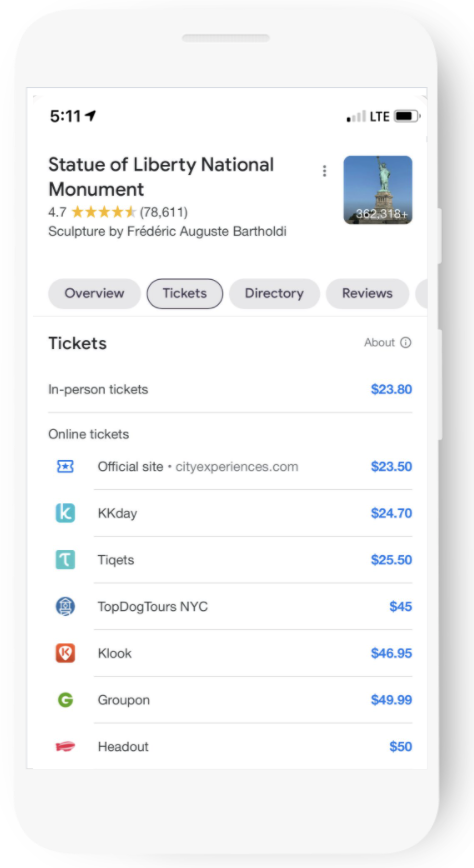Open the Official site $23.50 price link
This screenshot has height=868, width=474.
(x=391, y=467)
